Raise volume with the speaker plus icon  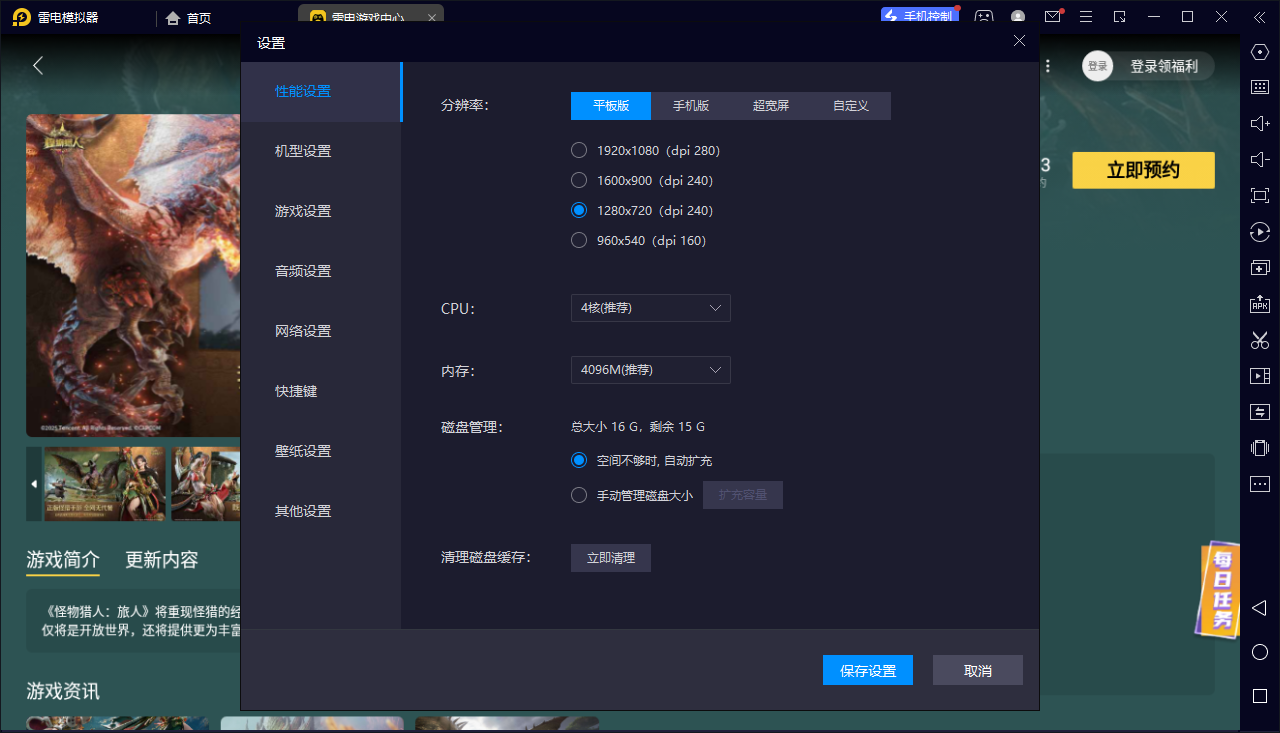[x=1260, y=123]
